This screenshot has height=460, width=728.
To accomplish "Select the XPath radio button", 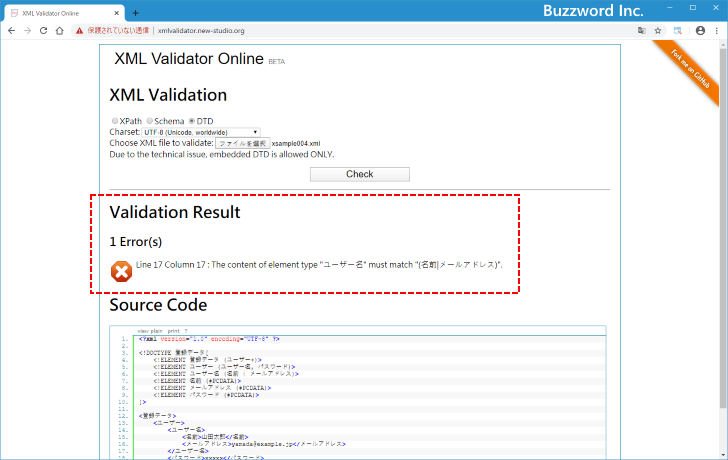I will (x=114, y=121).
